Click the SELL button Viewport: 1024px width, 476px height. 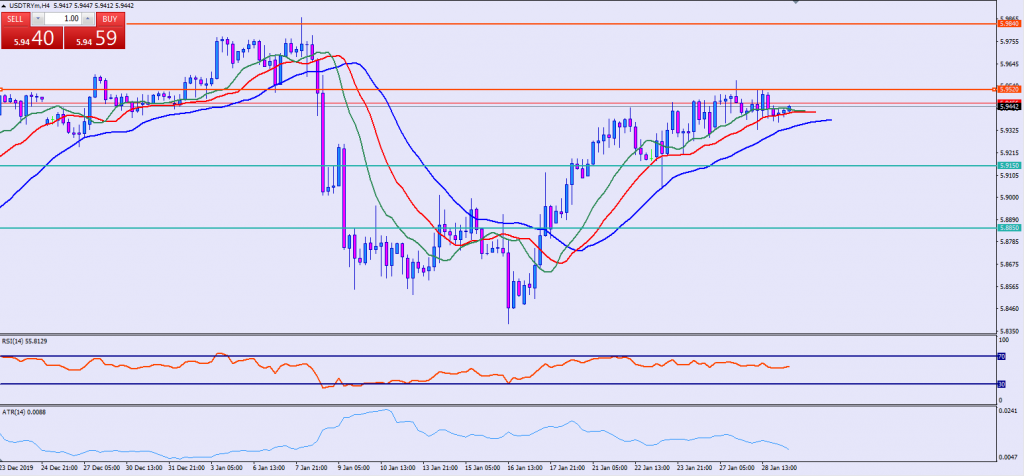15,19
